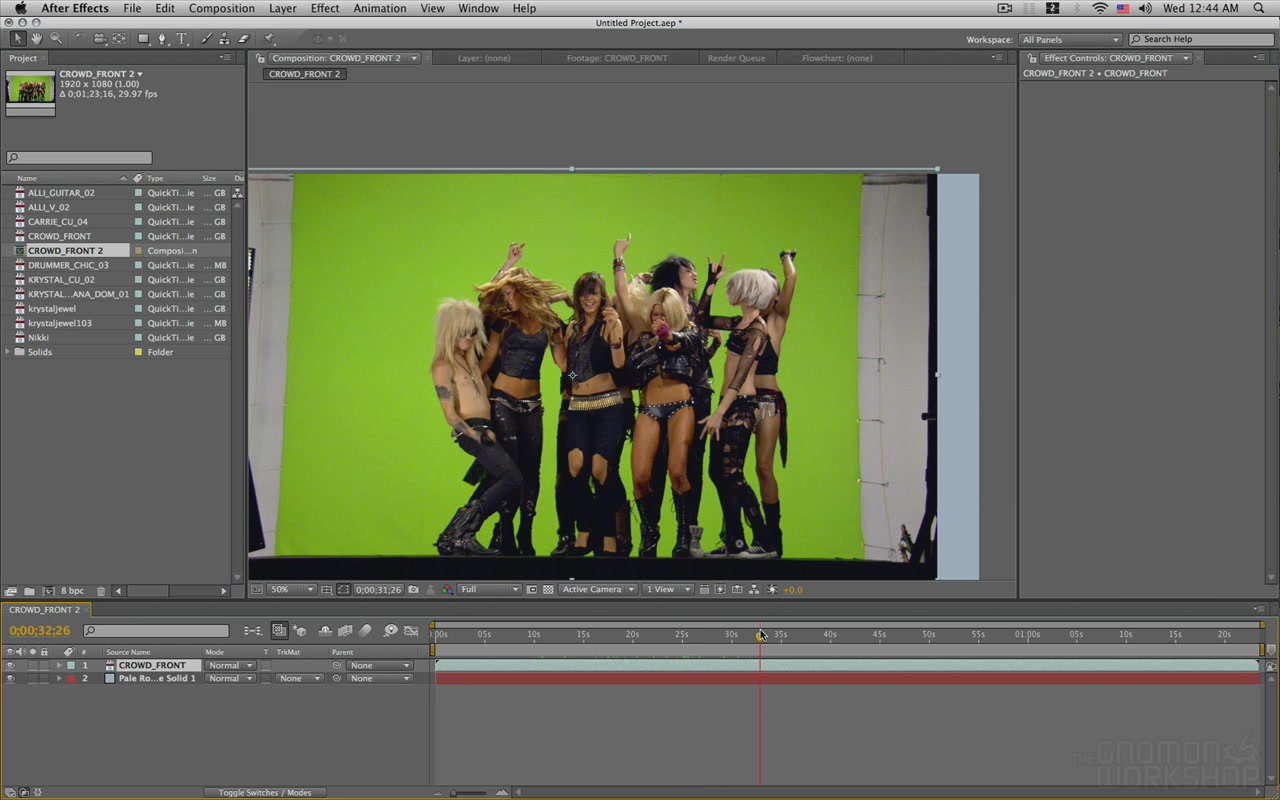
Task: Expand the Solids folder in Project
Action: point(8,352)
